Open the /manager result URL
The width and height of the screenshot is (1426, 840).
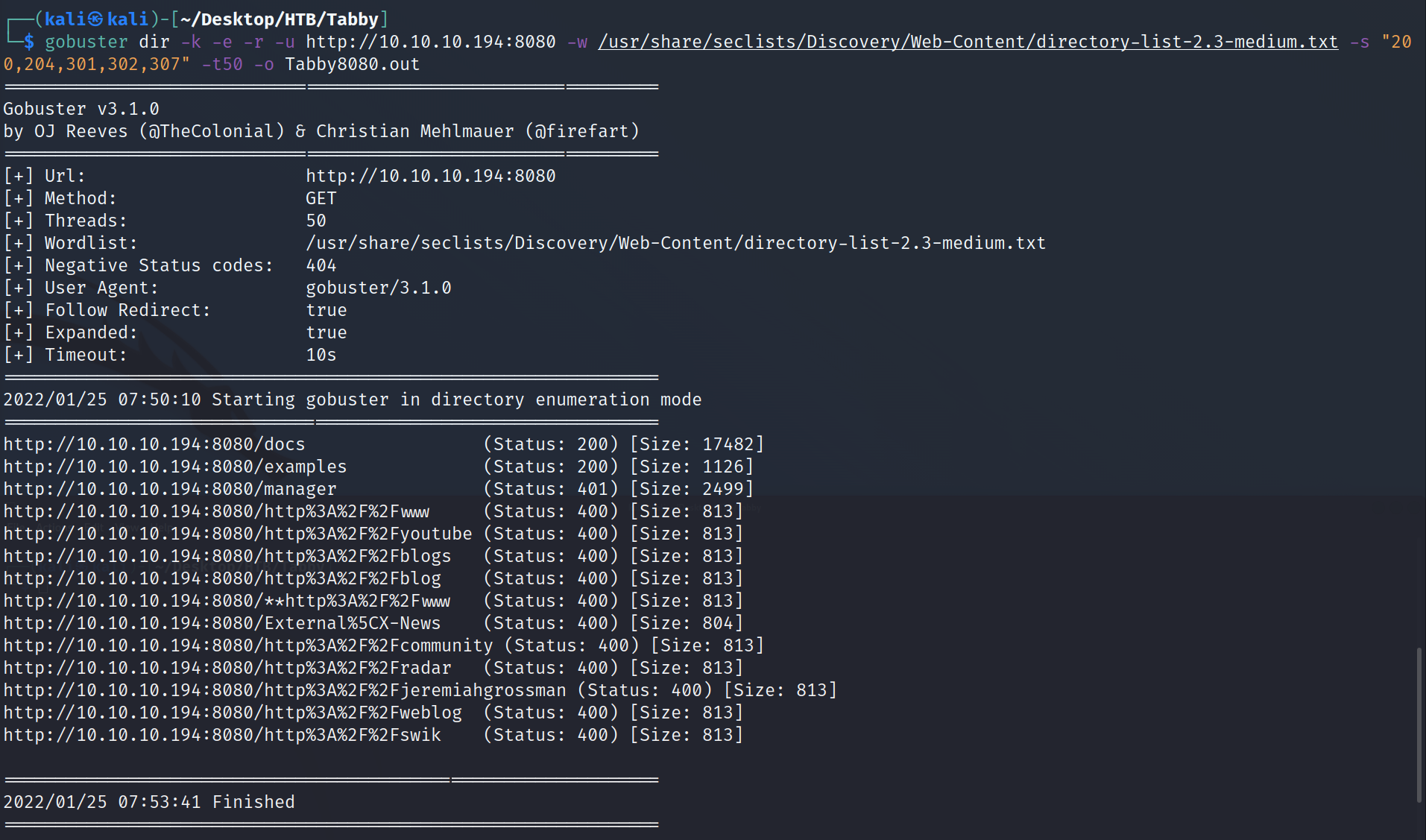170,489
